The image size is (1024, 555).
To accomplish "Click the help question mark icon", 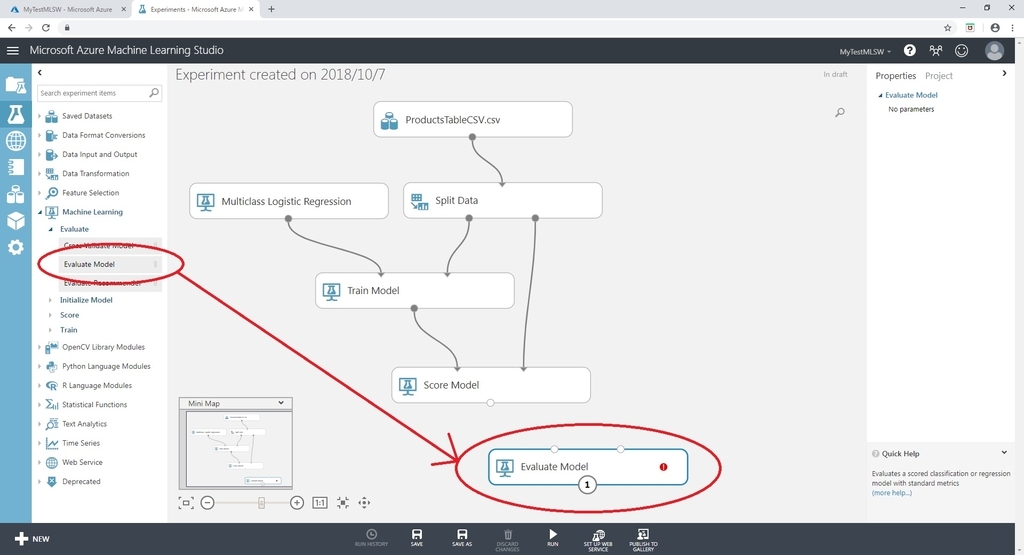I will 909,50.
